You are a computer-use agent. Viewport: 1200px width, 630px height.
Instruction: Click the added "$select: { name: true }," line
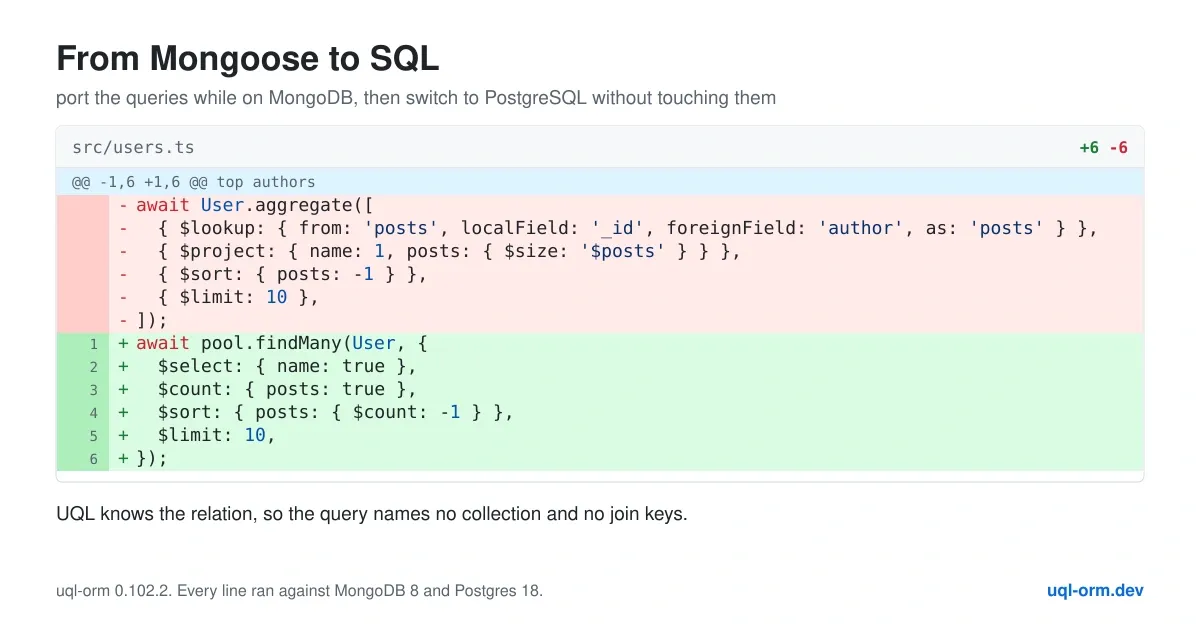(600, 366)
